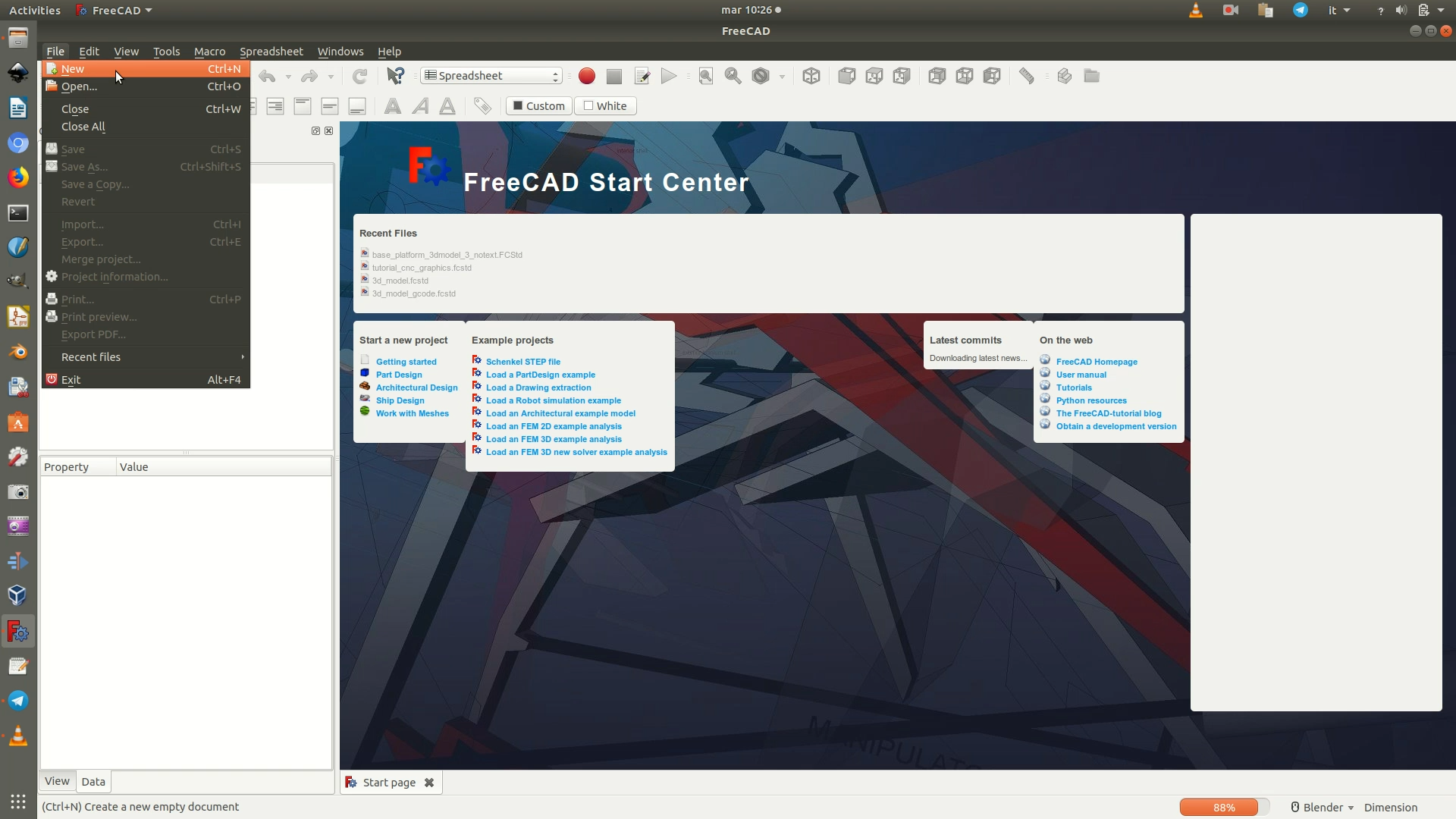Open Schenkel STEP file example
This screenshot has height=819, width=1456.
[x=522, y=362]
